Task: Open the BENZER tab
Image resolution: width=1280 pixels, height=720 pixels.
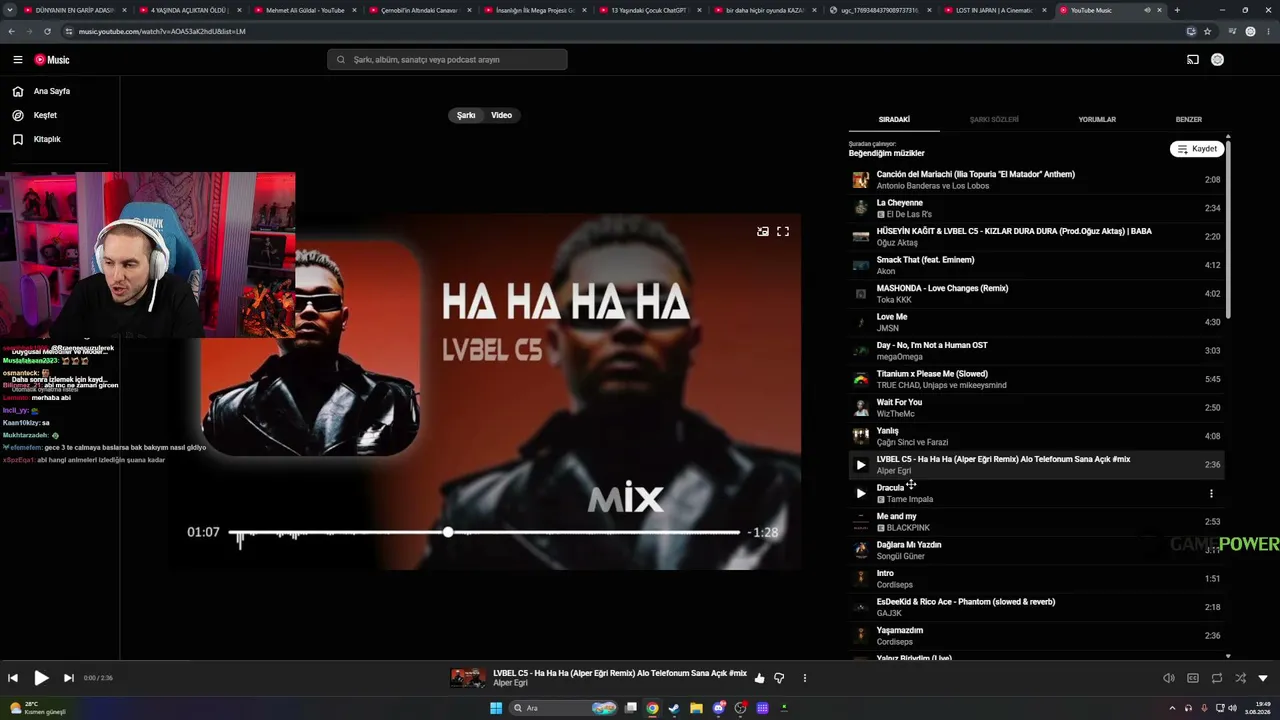Action: pos(1188,120)
